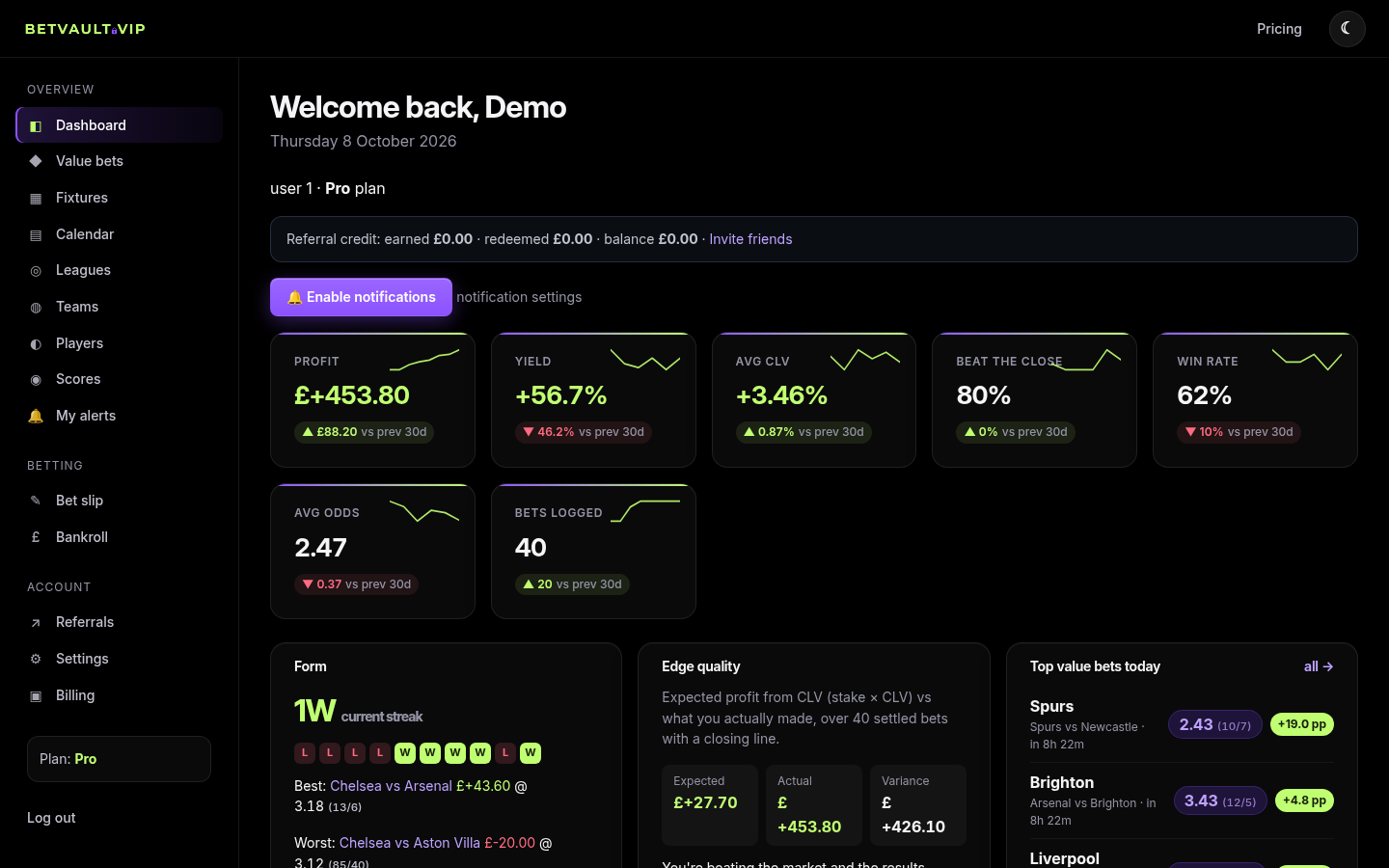Click Log out
1389x868 pixels.
pos(51,818)
